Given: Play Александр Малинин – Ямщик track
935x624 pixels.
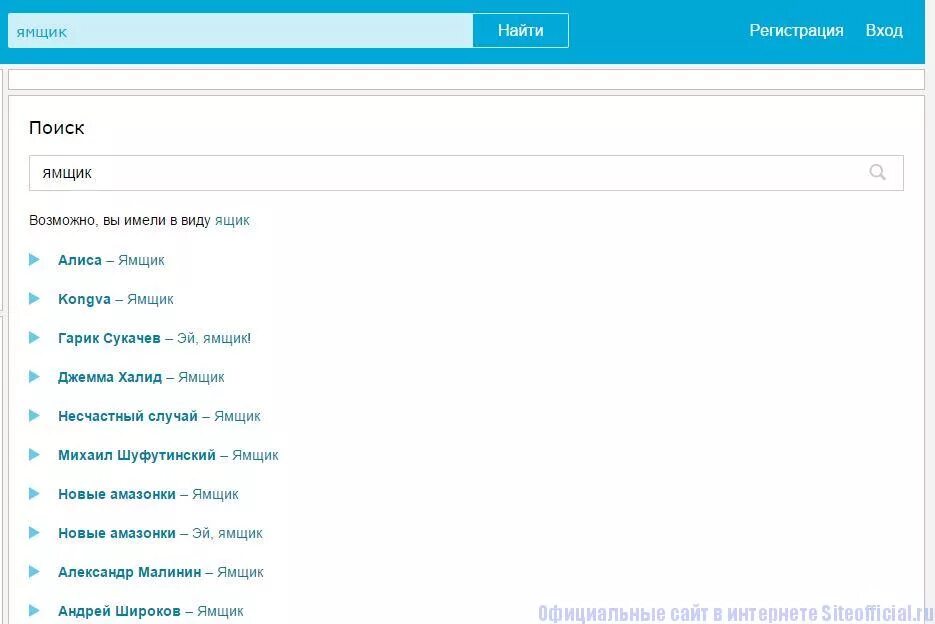Looking at the screenshot, I should click(34, 572).
